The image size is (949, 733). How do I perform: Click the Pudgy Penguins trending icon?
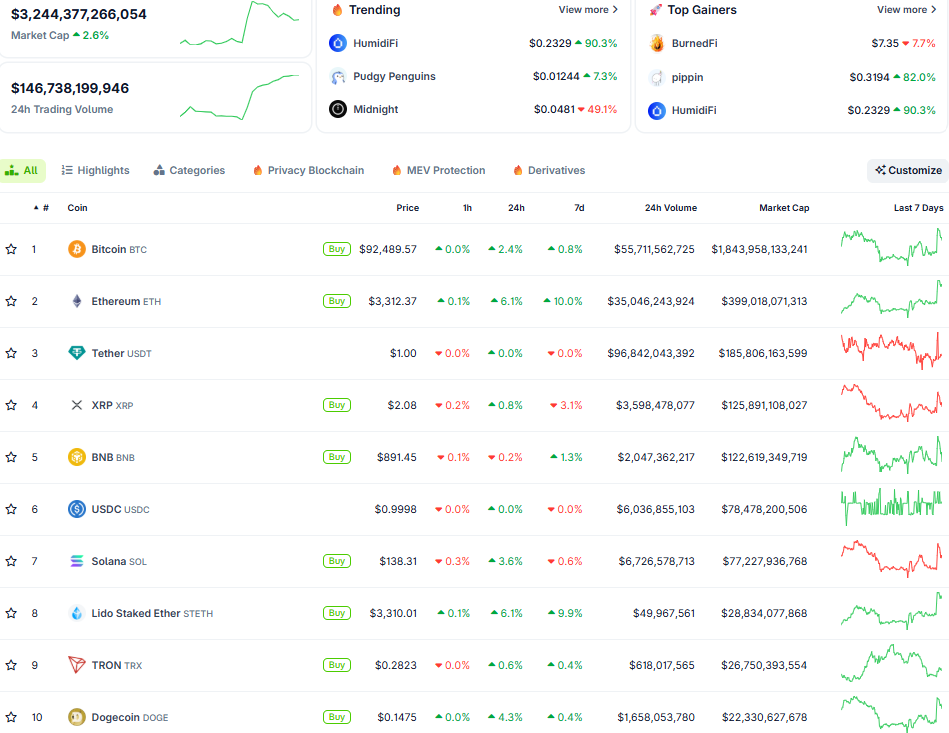[x=338, y=77]
